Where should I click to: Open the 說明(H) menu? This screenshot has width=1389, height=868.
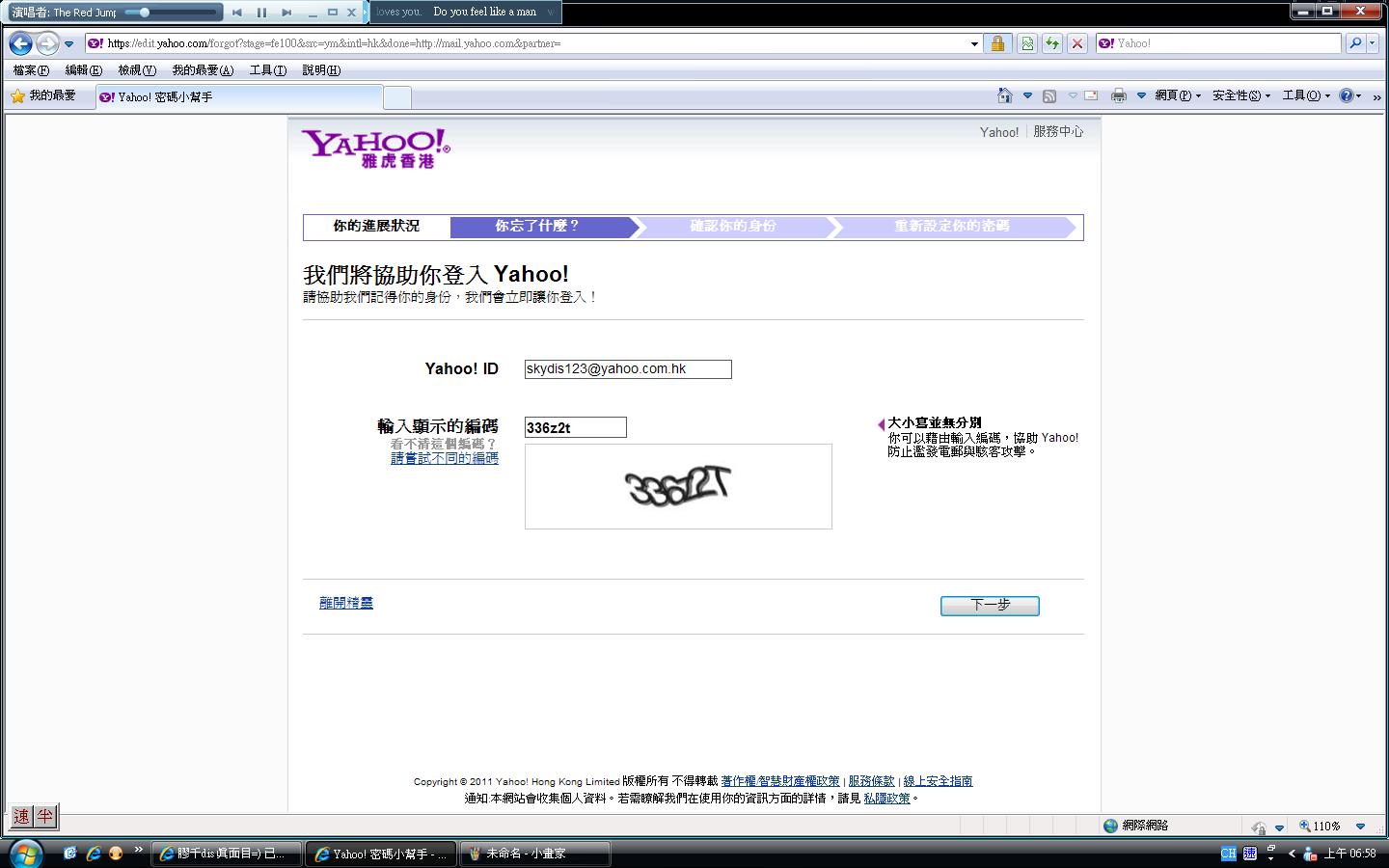(x=321, y=70)
